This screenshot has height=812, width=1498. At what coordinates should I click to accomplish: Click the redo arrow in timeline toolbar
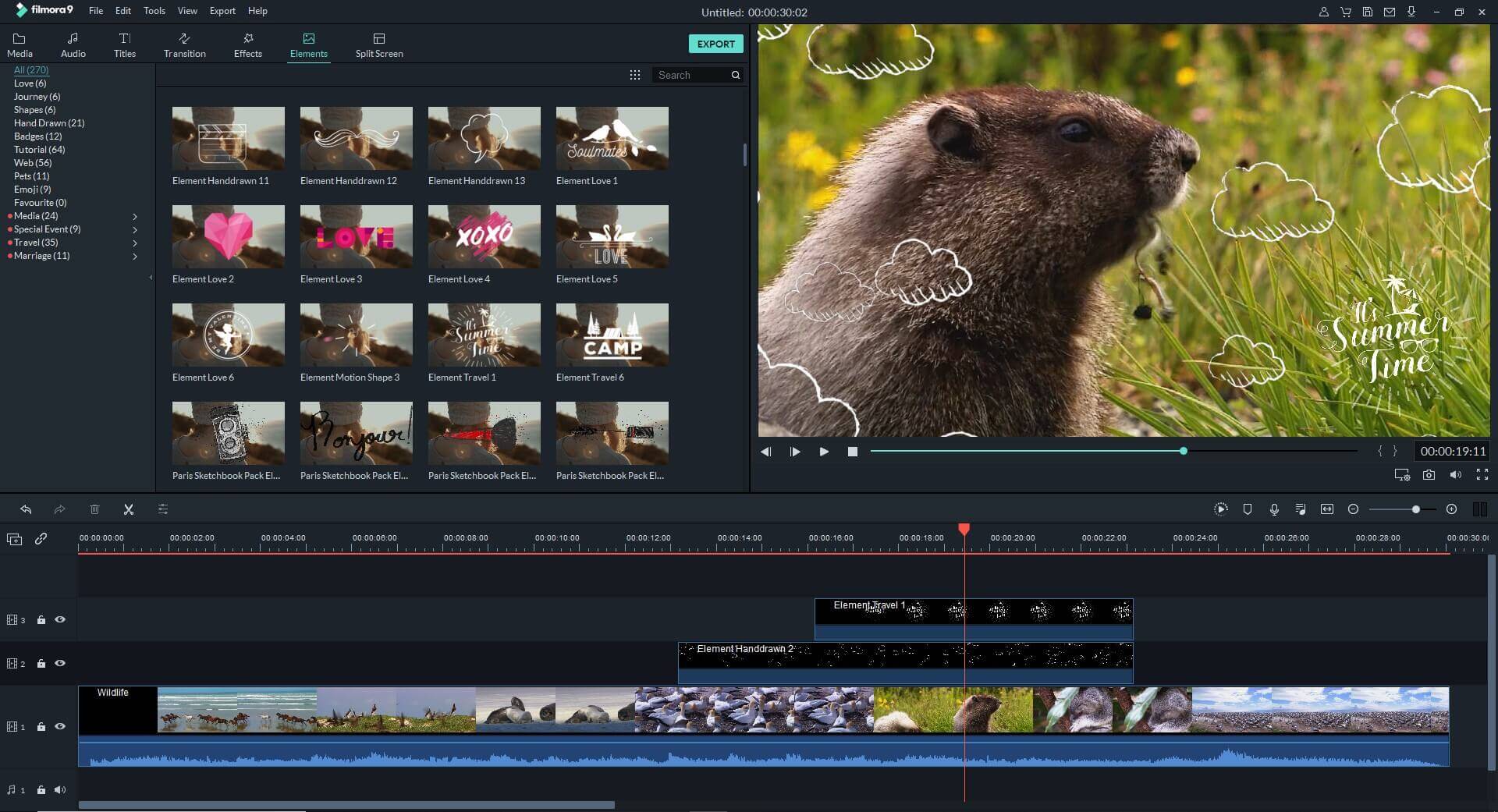[59, 509]
